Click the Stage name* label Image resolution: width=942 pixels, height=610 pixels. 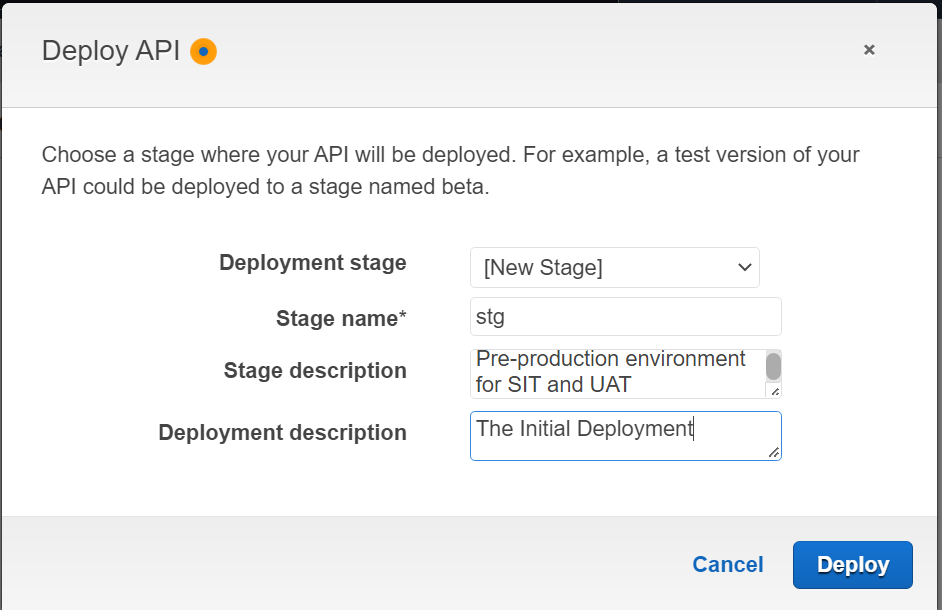pos(341,319)
